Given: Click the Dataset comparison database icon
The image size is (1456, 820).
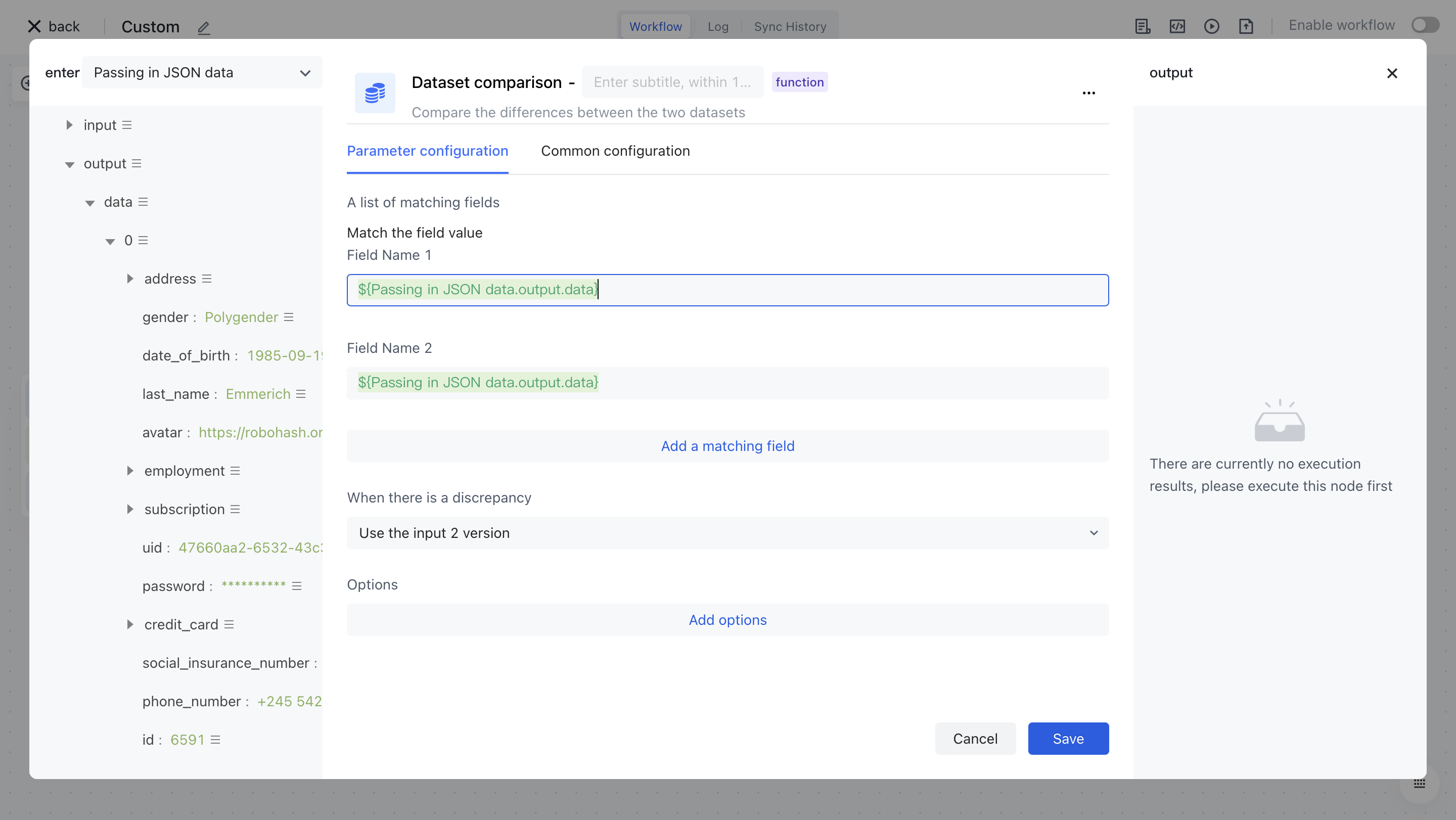Looking at the screenshot, I should [375, 93].
